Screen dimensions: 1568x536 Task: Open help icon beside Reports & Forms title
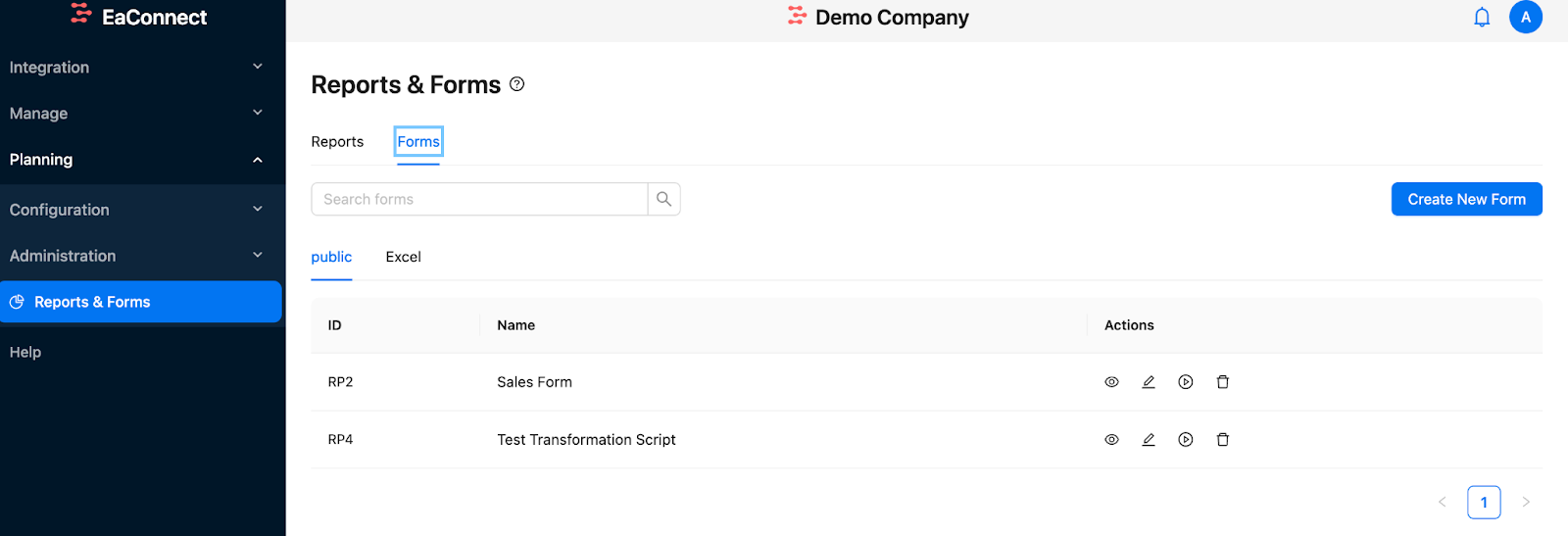click(x=517, y=84)
